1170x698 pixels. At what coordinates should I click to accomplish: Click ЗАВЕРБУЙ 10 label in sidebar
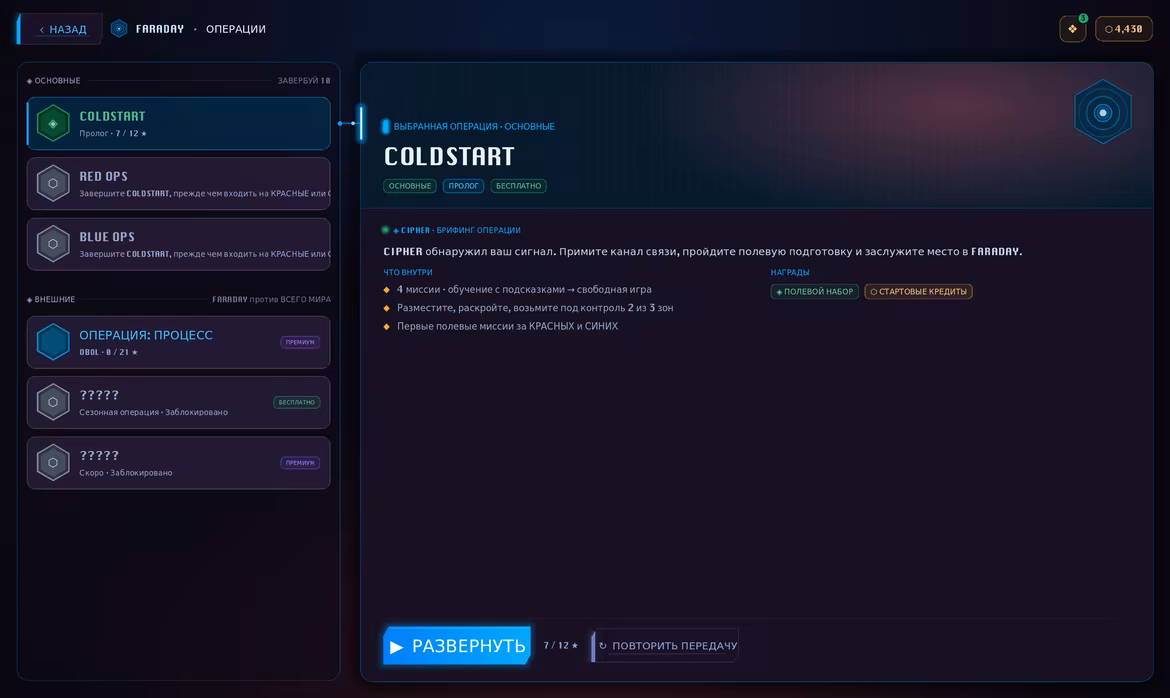coord(304,81)
